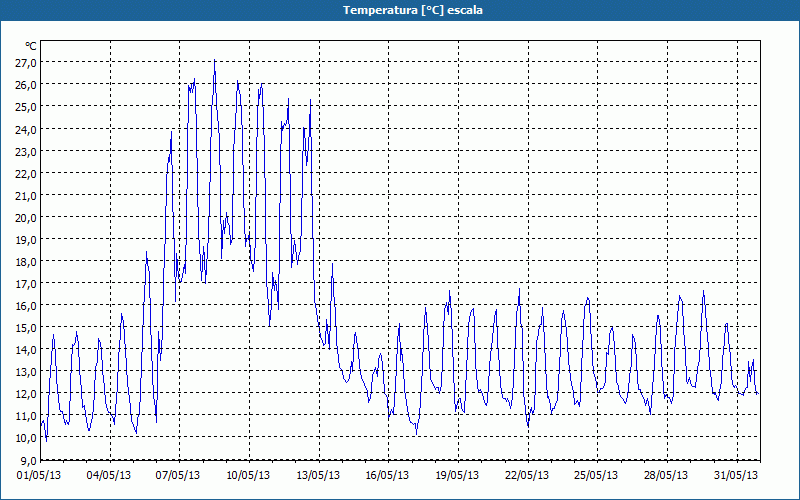The height and width of the screenshot is (500, 800).
Task: Click the 07/05/13 date label
Action: point(178,475)
